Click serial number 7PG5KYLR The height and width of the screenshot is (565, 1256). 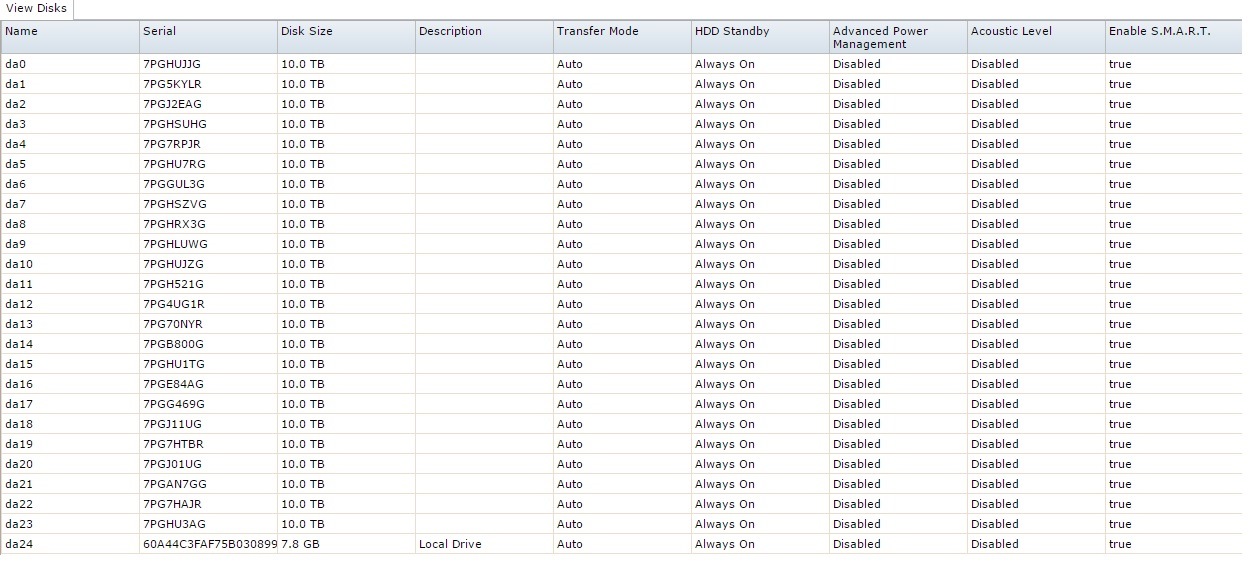(x=173, y=84)
